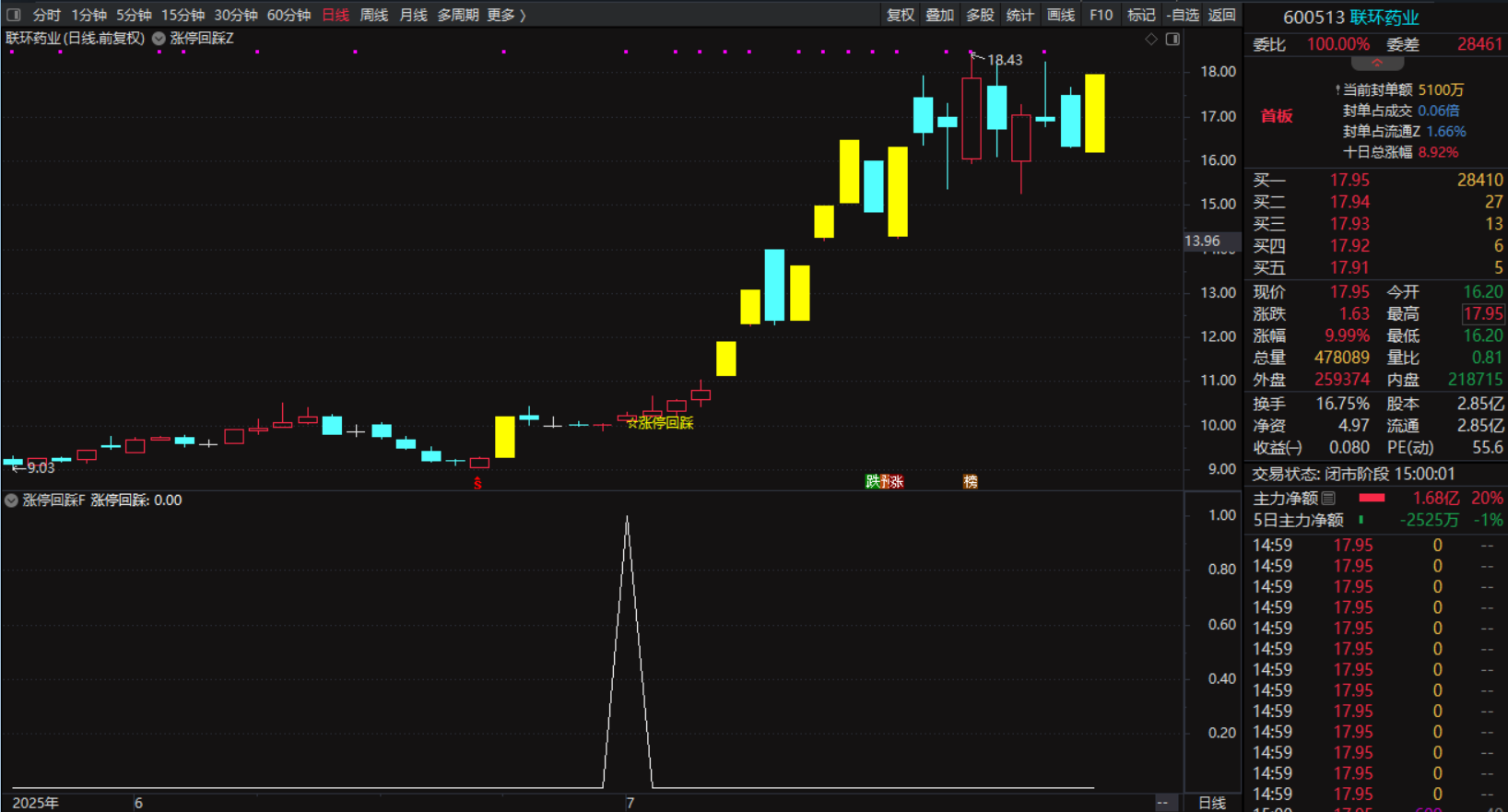Switch to the 60分钟 chart tab
This screenshot has width=1508, height=812.
289,15
